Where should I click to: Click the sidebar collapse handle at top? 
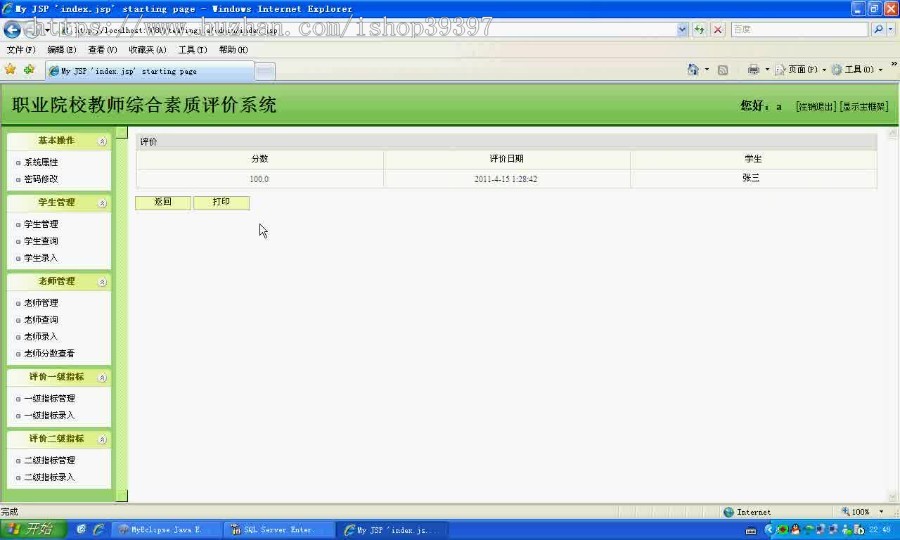[122, 133]
